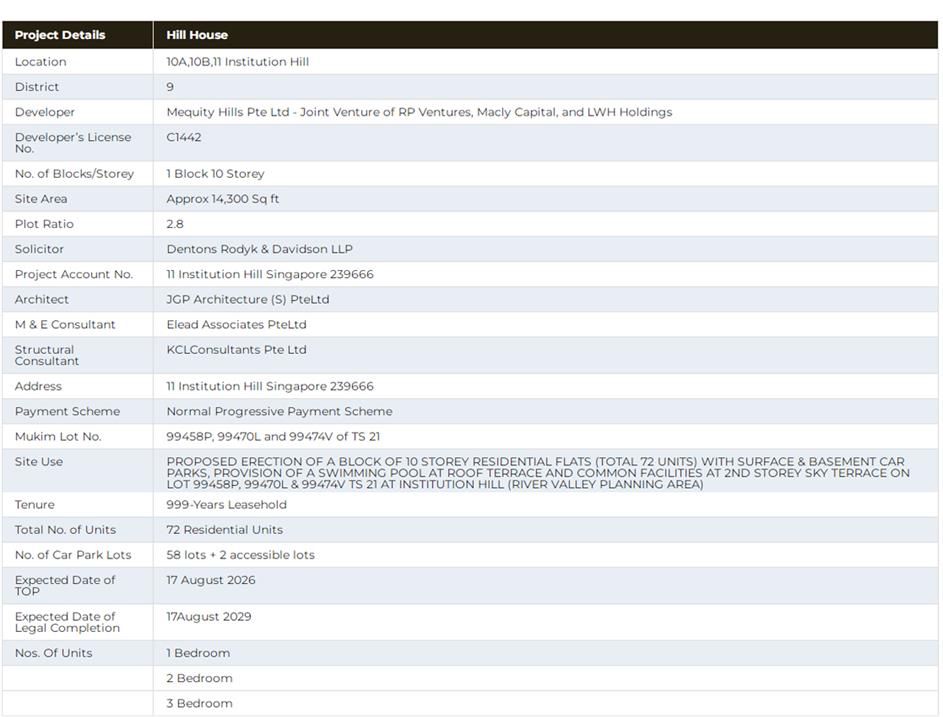The image size is (943, 717).
Task: Click architect 'JGP Architecture (S) PteLtd'
Action: tap(247, 299)
